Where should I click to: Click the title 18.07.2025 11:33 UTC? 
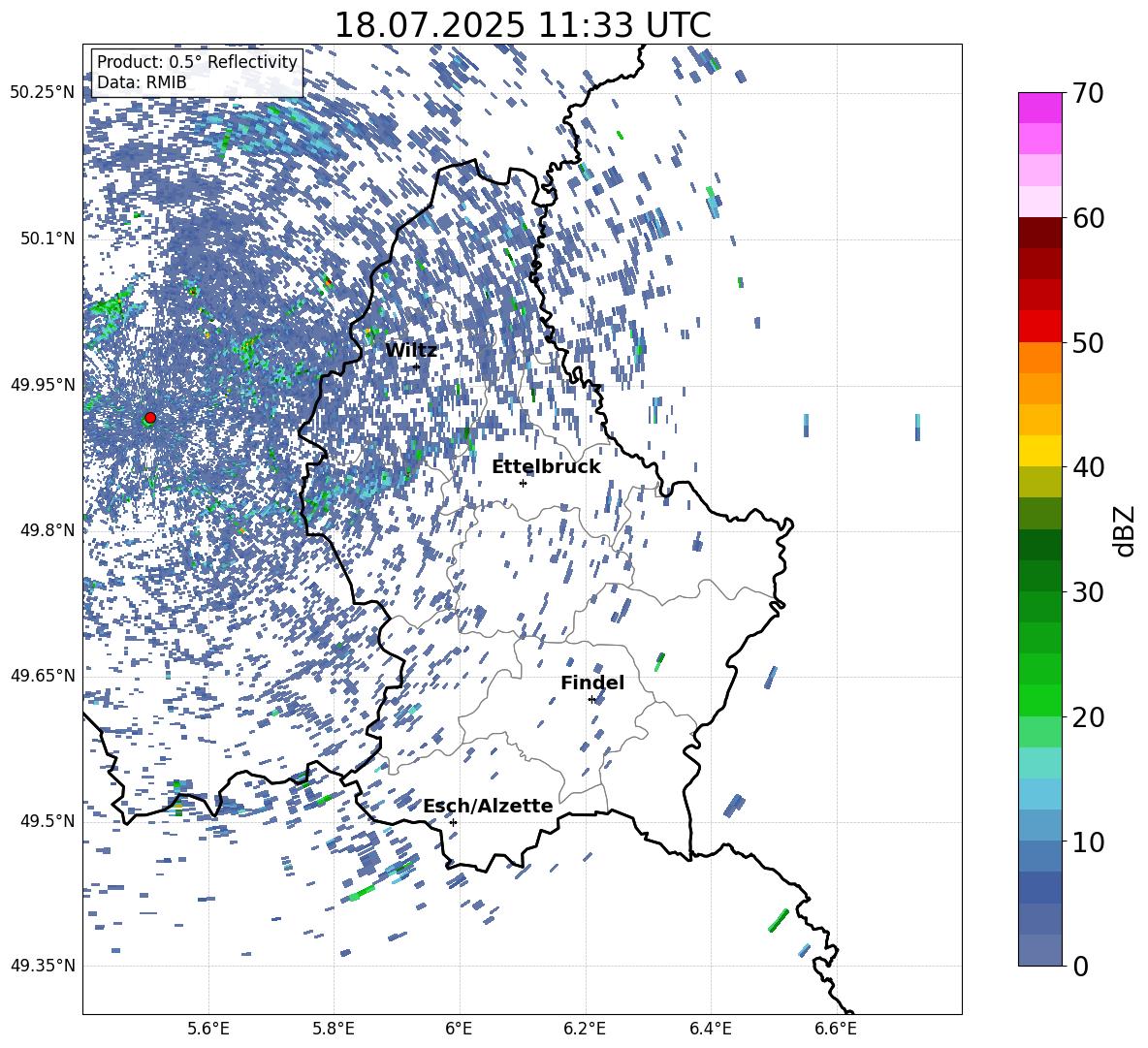click(523, 25)
